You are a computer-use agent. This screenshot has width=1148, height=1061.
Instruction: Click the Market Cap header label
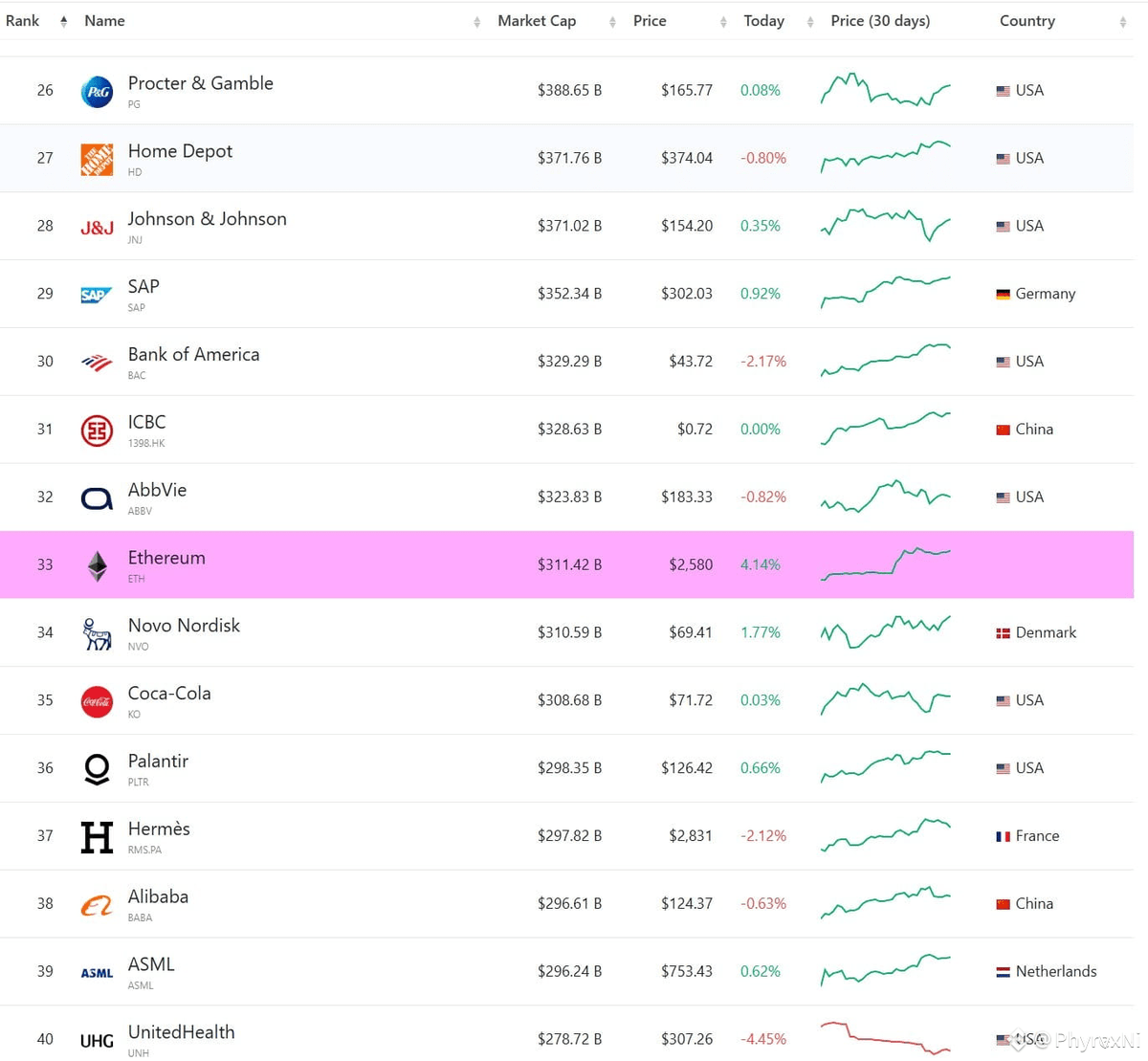537,21
